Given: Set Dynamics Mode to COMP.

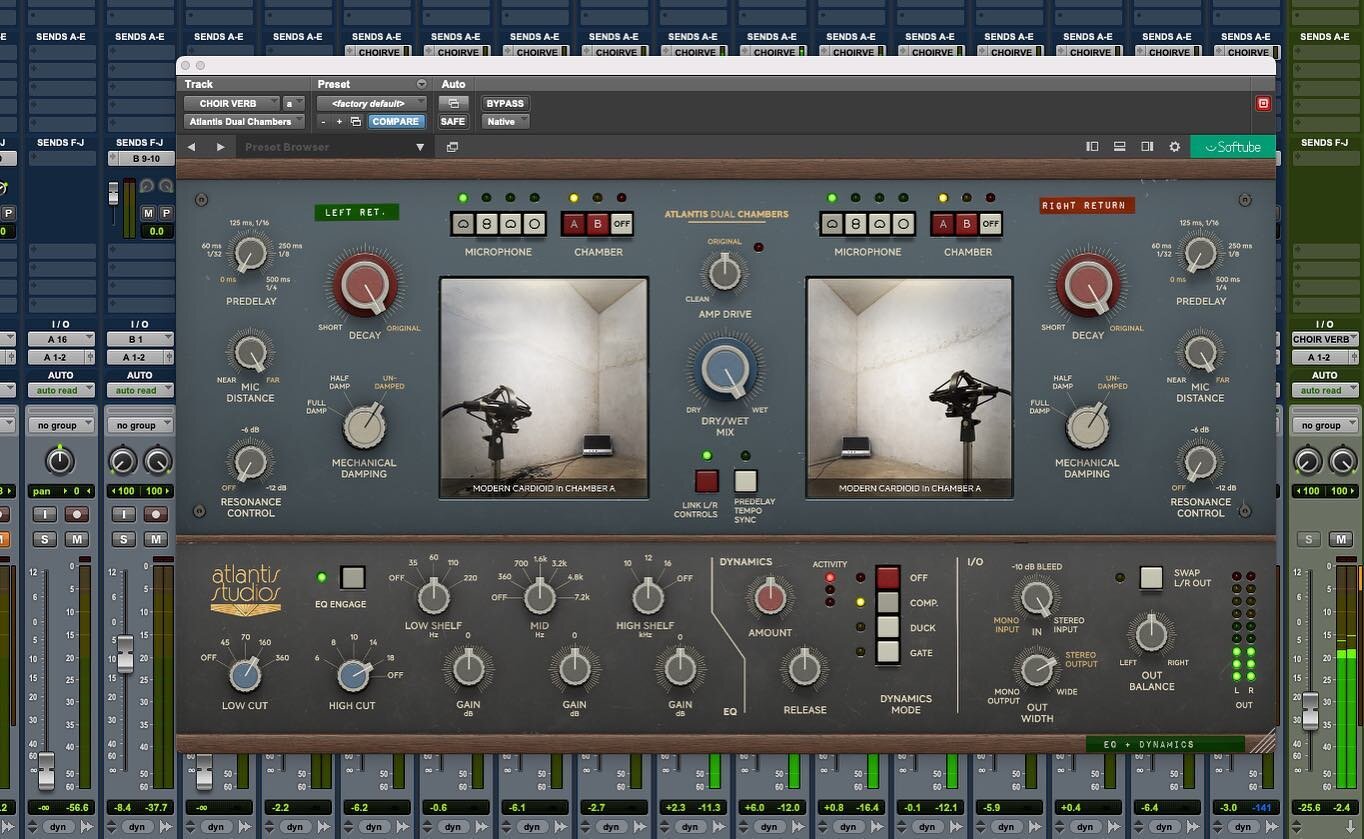Looking at the screenshot, I should (x=888, y=603).
